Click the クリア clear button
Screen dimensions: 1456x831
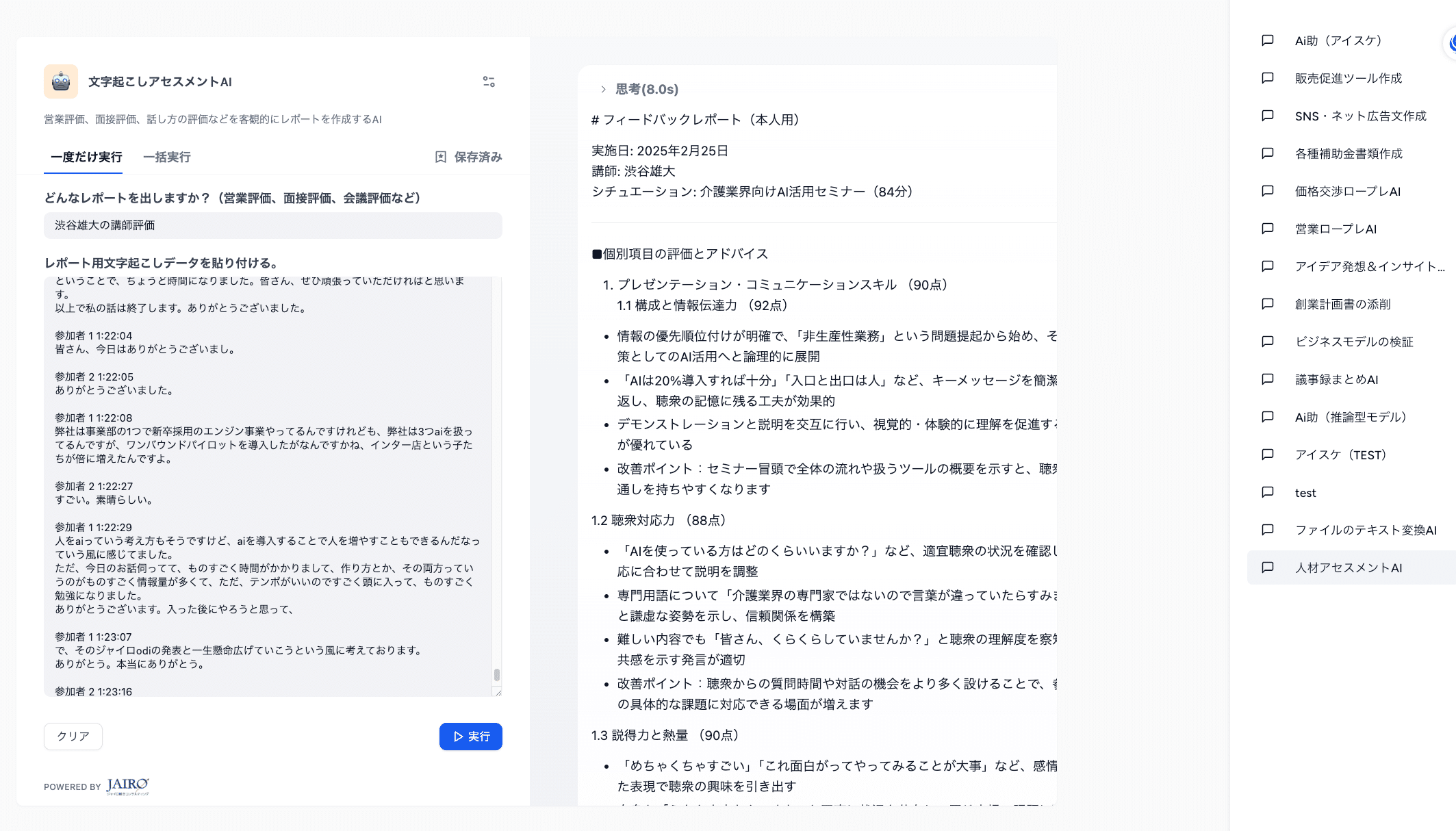[x=73, y=737]
